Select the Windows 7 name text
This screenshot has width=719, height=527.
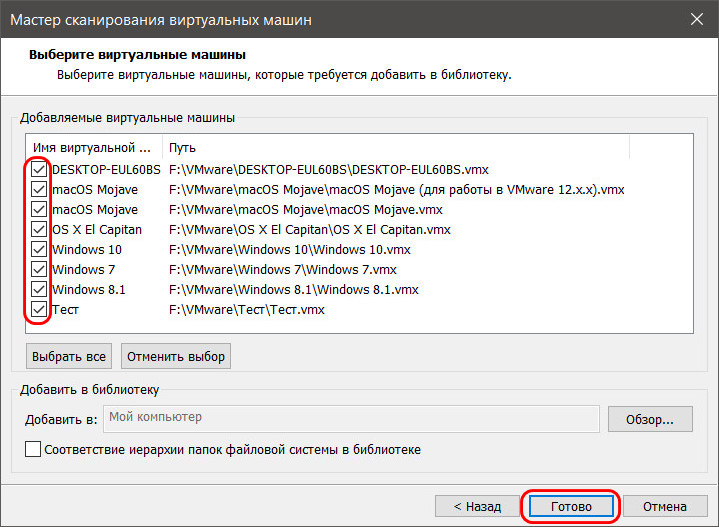coord(83,269)
